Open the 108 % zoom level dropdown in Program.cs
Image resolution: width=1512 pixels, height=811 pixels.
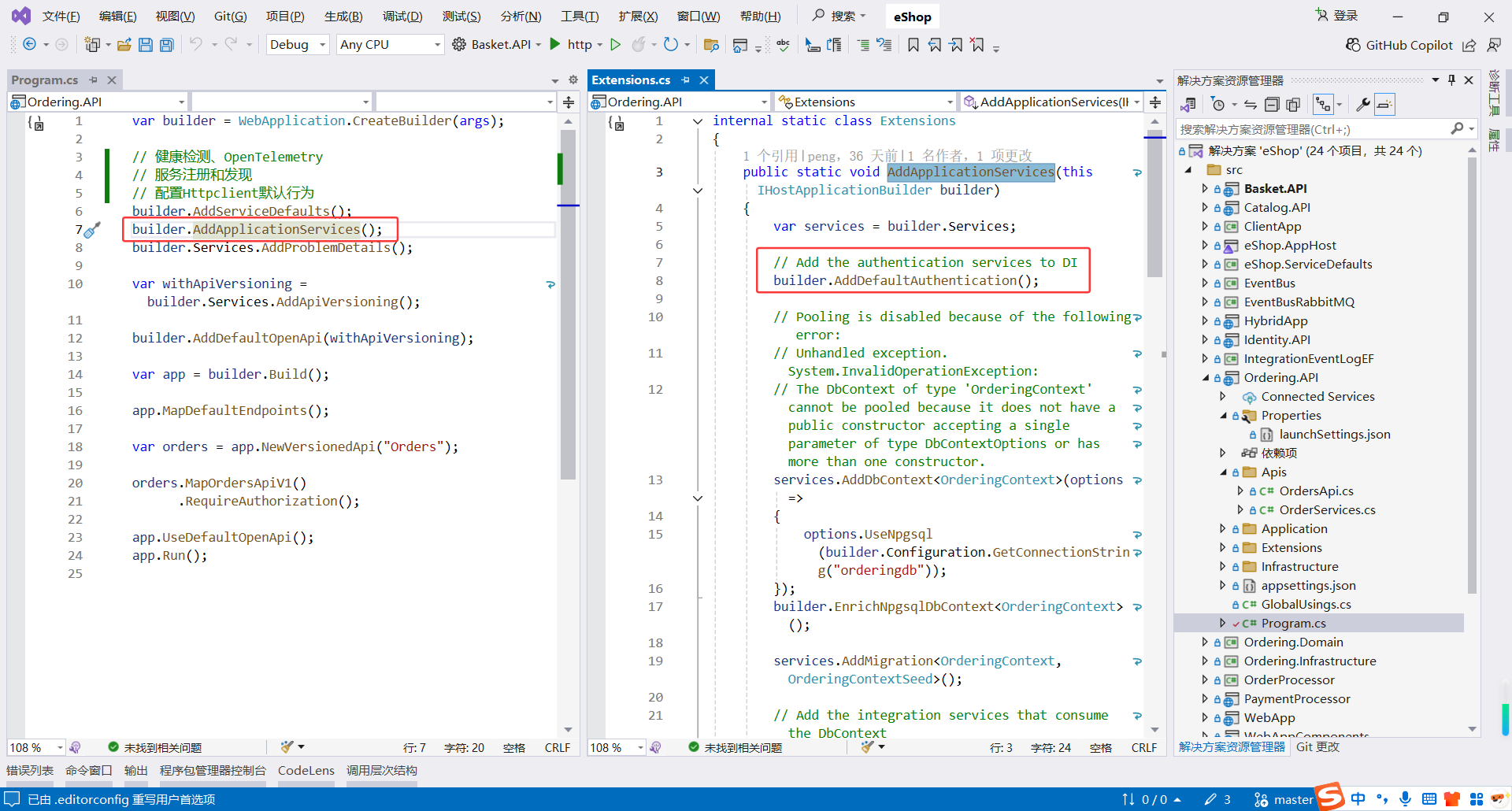[x=60, y=747]
